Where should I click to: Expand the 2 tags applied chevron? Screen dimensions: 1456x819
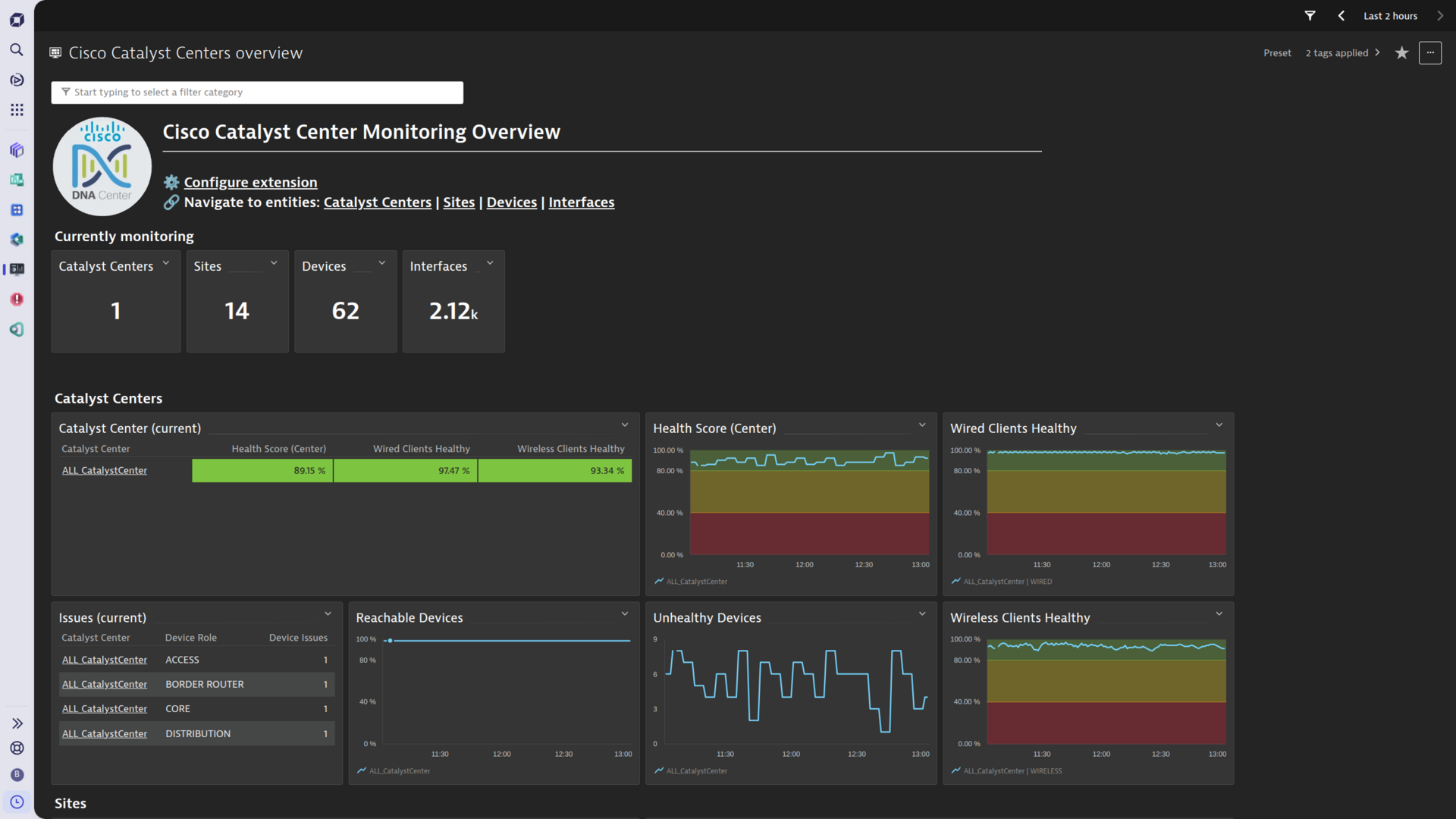[1377, 52]
